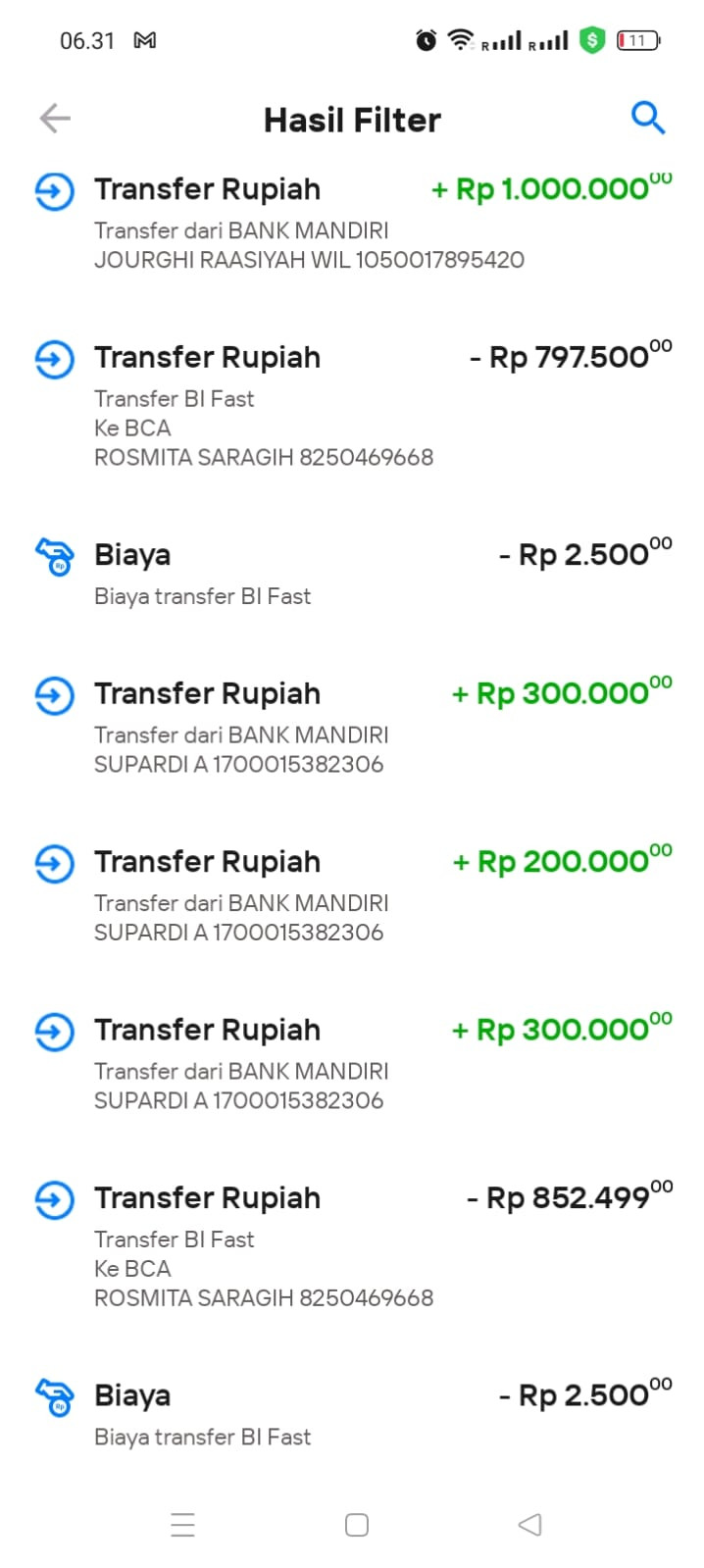Tap transfer icon beside Rp 200.000 entry
The width and height of the screenshot is (704, 1568).
click(55, 863)
